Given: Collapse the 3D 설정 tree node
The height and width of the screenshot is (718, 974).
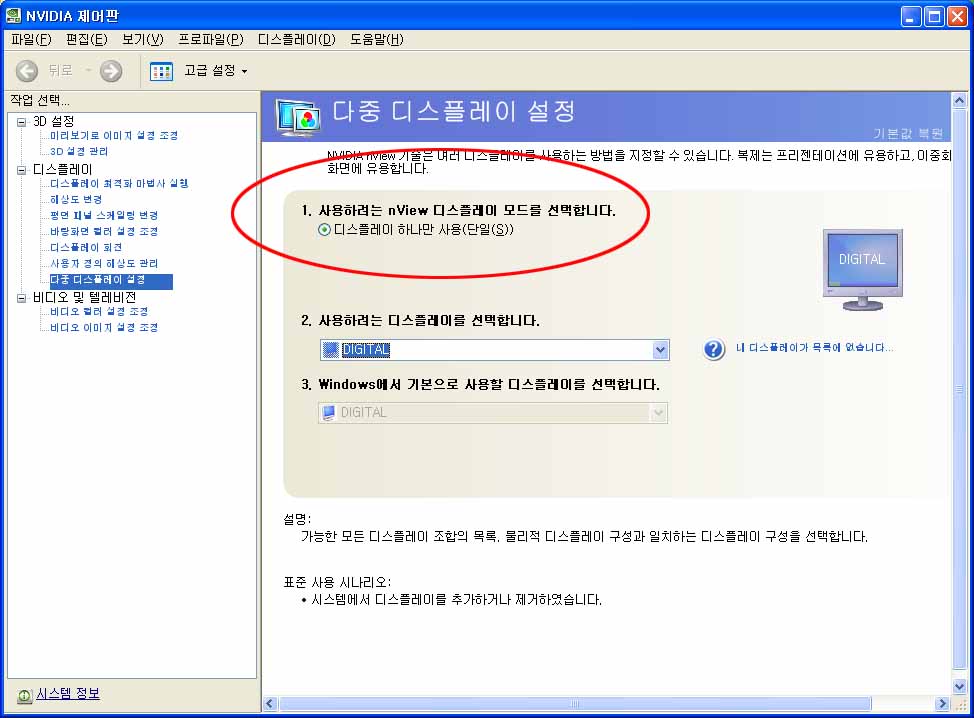Looking at the screenshot, I should click(22, 122).
